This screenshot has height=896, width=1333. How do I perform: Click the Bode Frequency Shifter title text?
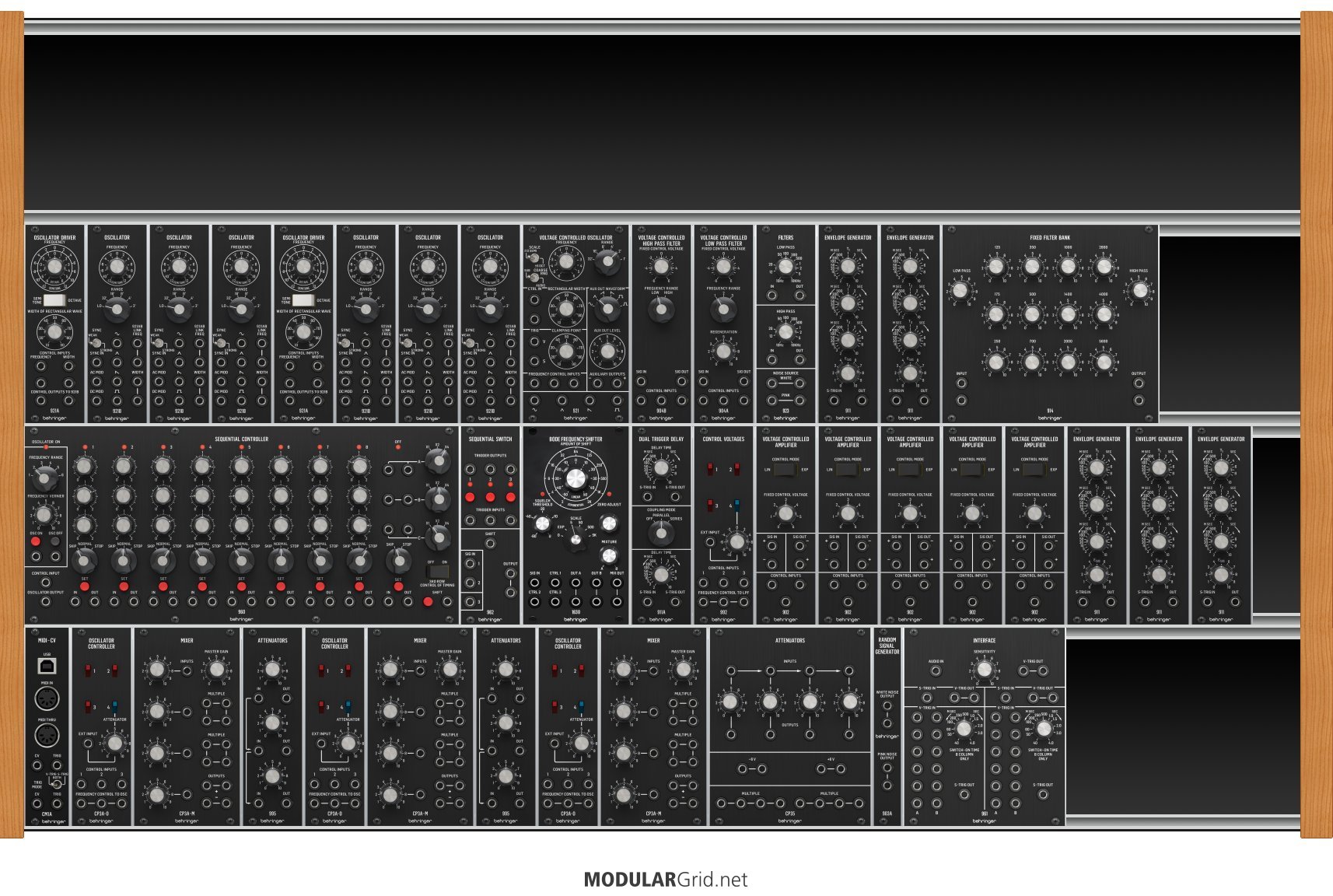(x=576, y=439)
